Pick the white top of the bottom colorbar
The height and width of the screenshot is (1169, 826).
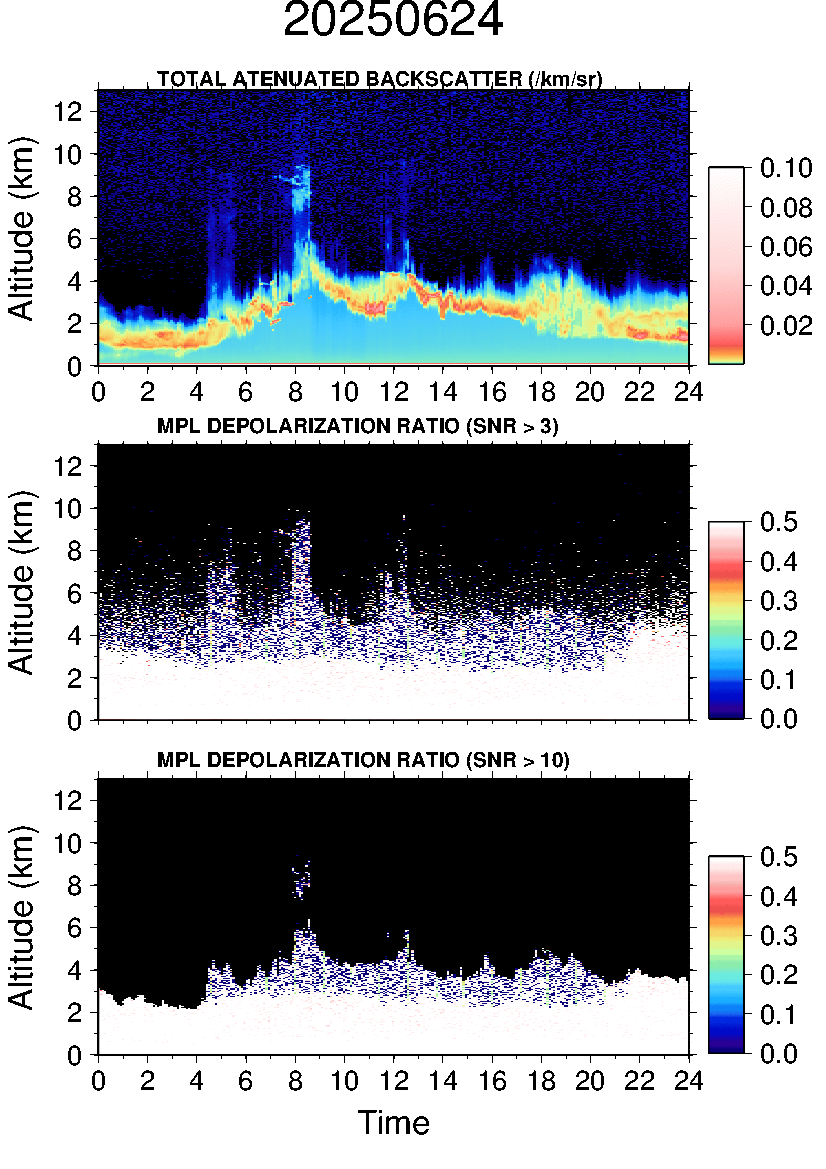click(726, 865)
